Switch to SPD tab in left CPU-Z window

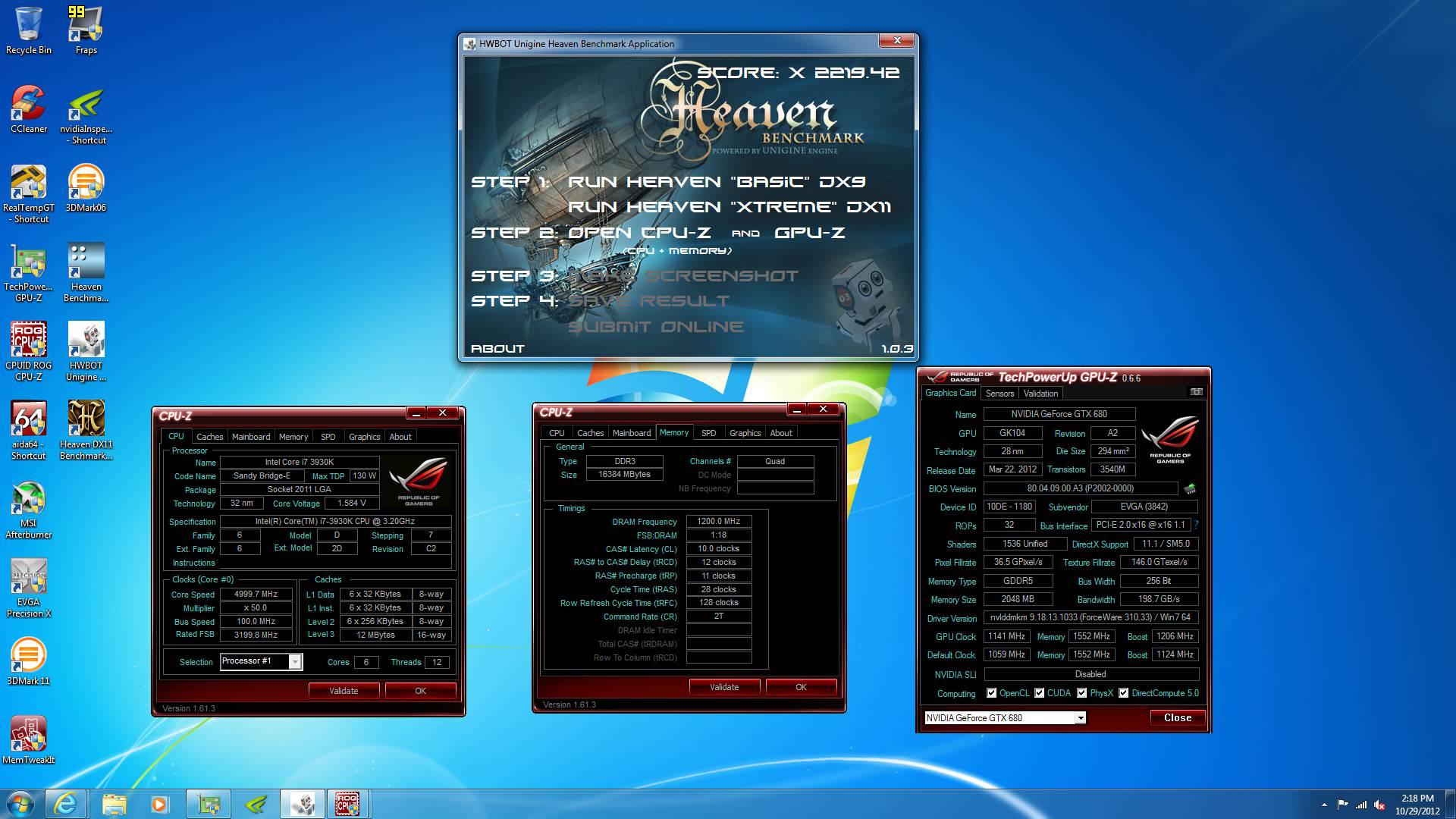click(x=328, y=437)
